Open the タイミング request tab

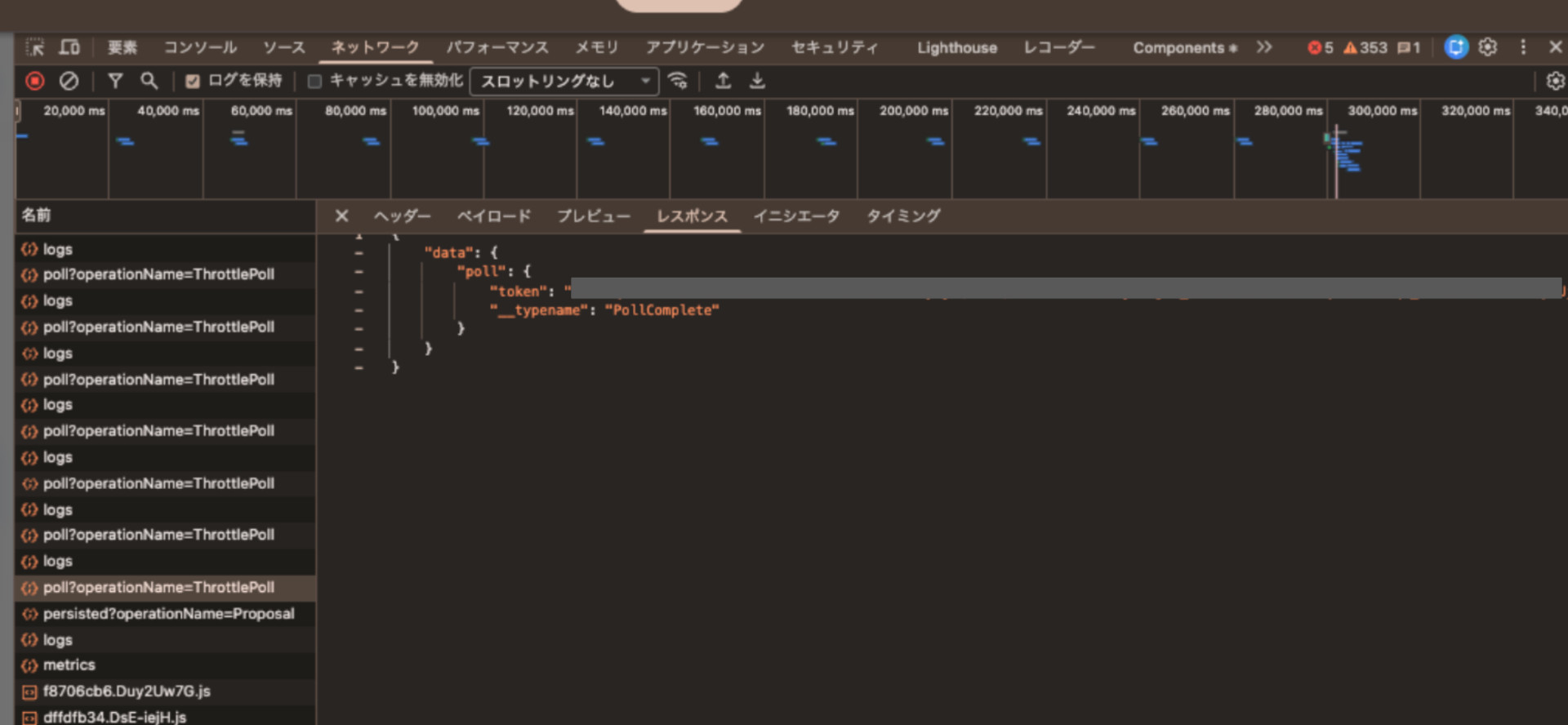click(x=903, y=216)
